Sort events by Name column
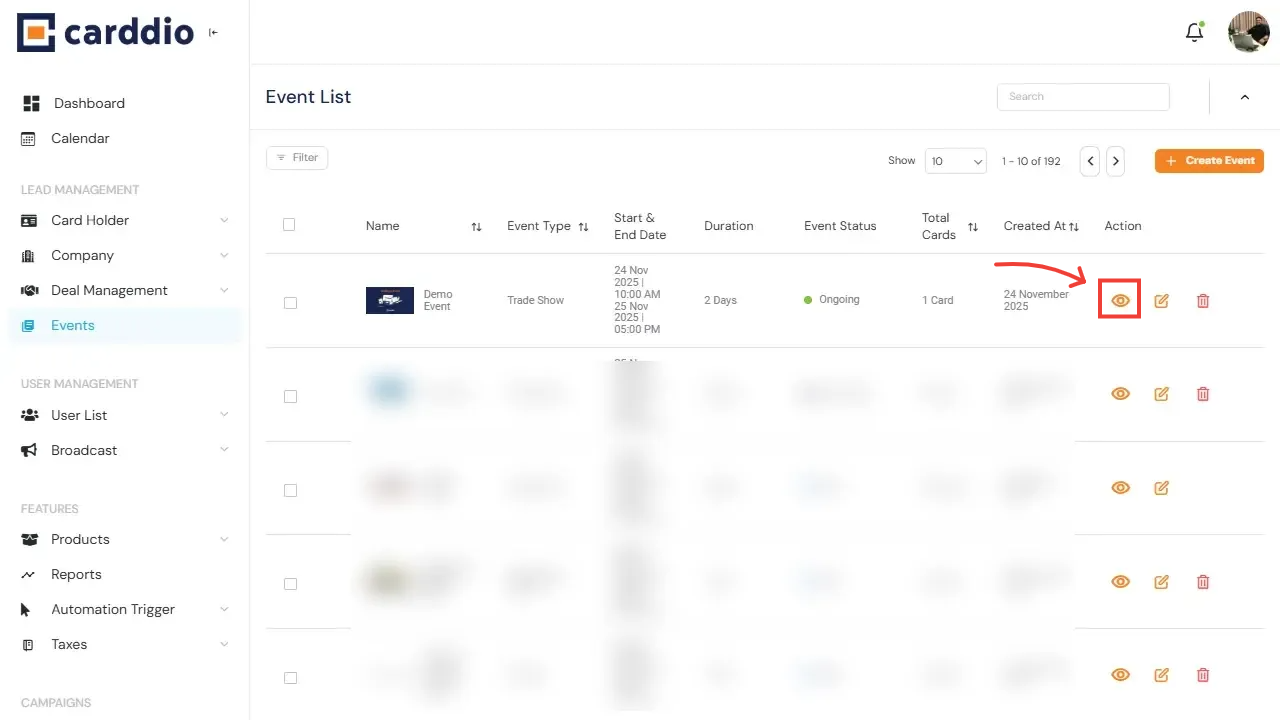Image resolution: width=1280 pixels, height=720 pixels. click(476, 227)
